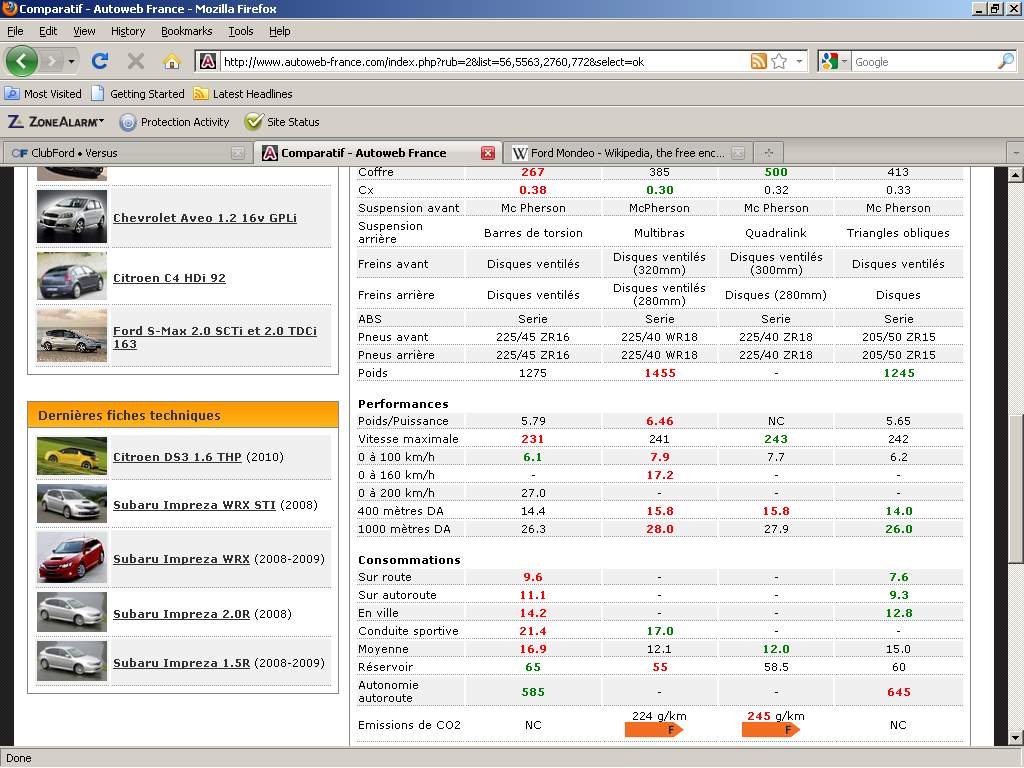Click the RSS feed icon in address bar
The width and height of the screenshot is (1024, 768).
tap(759, 61)
